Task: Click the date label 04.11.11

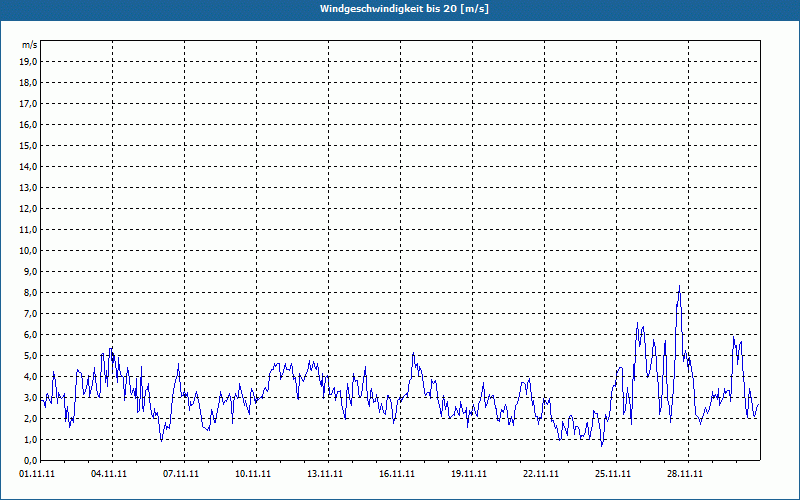Action: click(109, 473)
